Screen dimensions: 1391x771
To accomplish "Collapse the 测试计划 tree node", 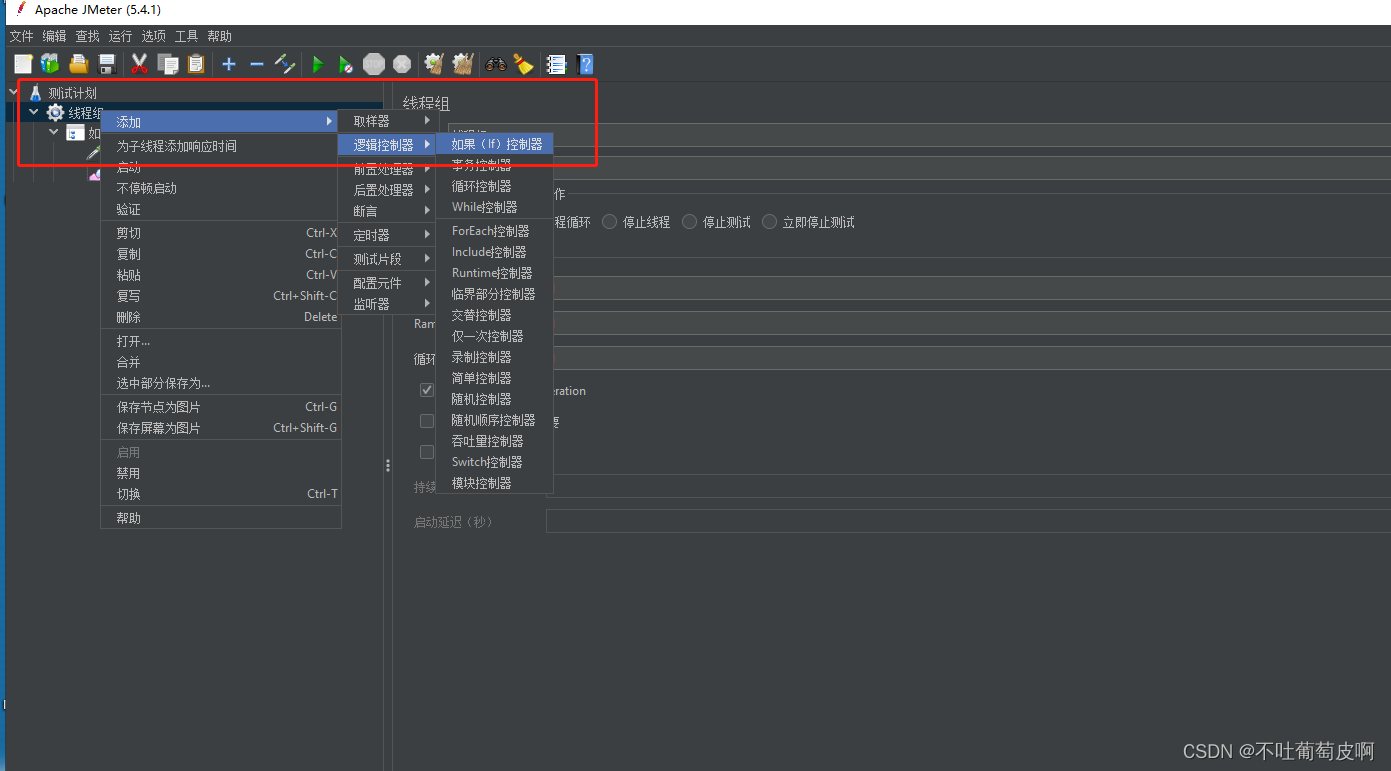I will pos(14,92).
